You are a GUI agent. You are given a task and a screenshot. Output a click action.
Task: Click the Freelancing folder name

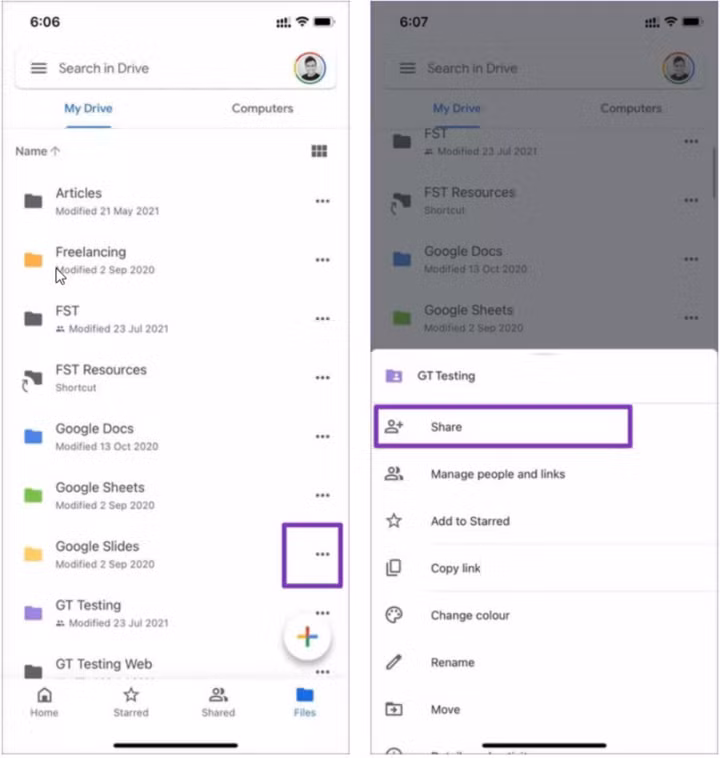[91, 252]
